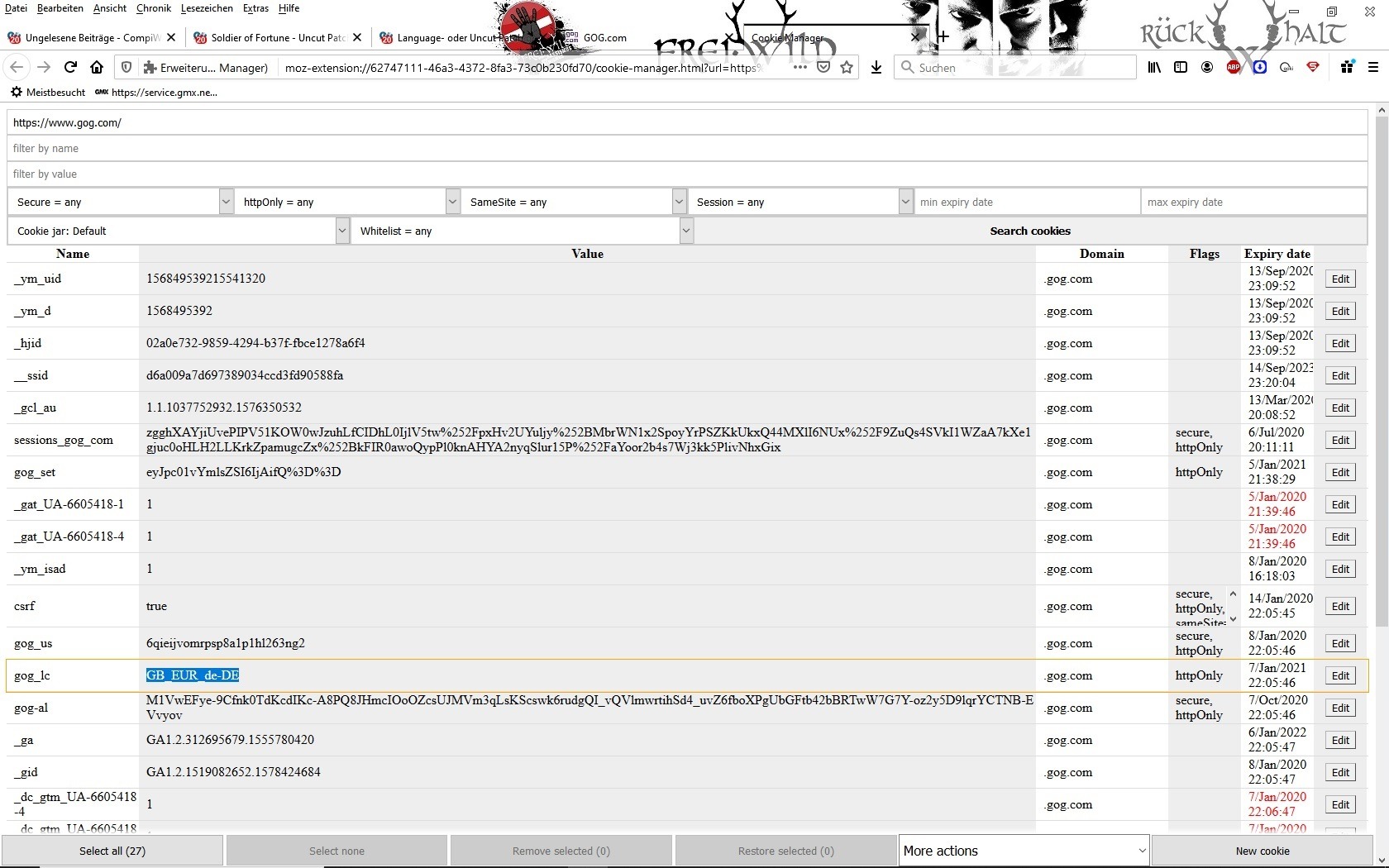Click the page vertical scrollbar
The height and width of the screenshot is (868, 1389).
(1382, 372)
